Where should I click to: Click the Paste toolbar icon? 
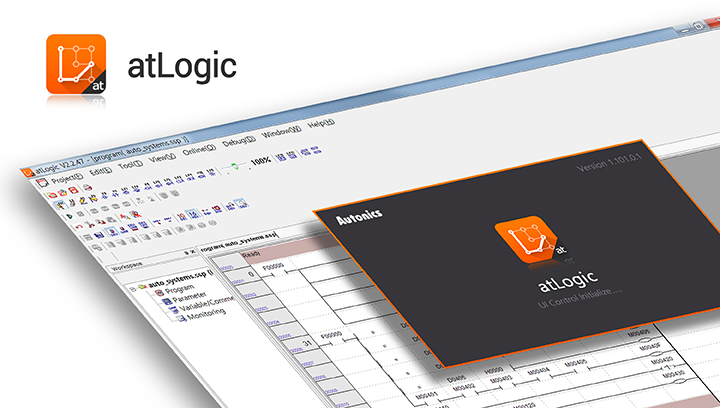coord(111,219)
